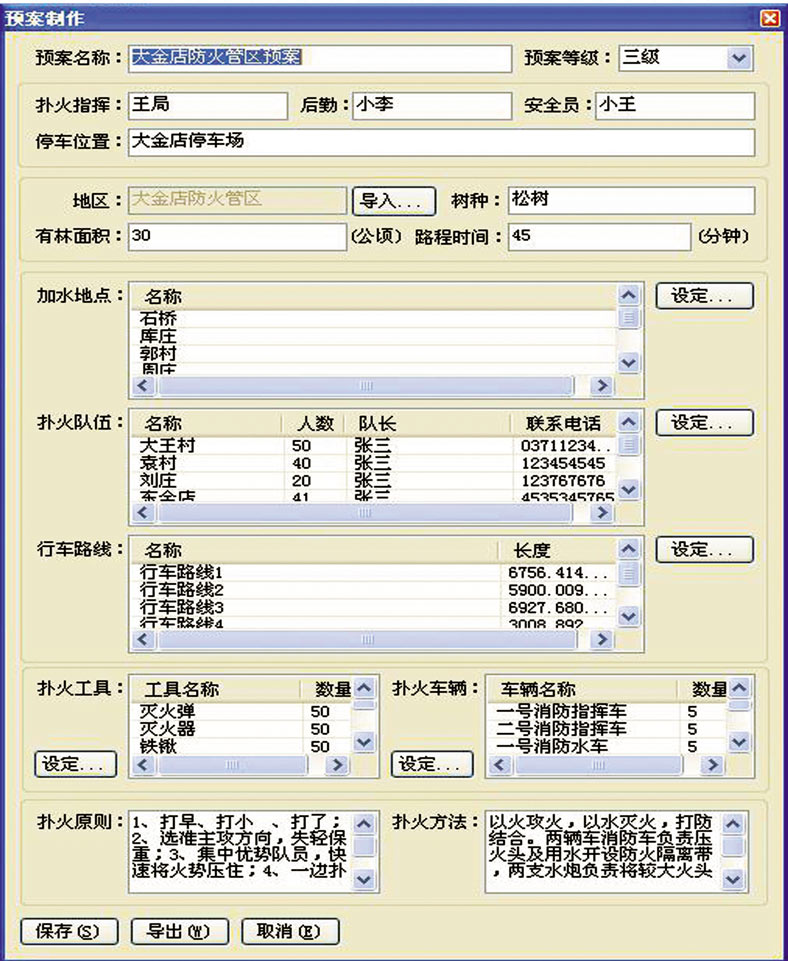Image resolution: width=788 pixels, height=961 pixels.
Task: Open the 预案等级 dropdown arrow
Action: [x=739, y=58]
